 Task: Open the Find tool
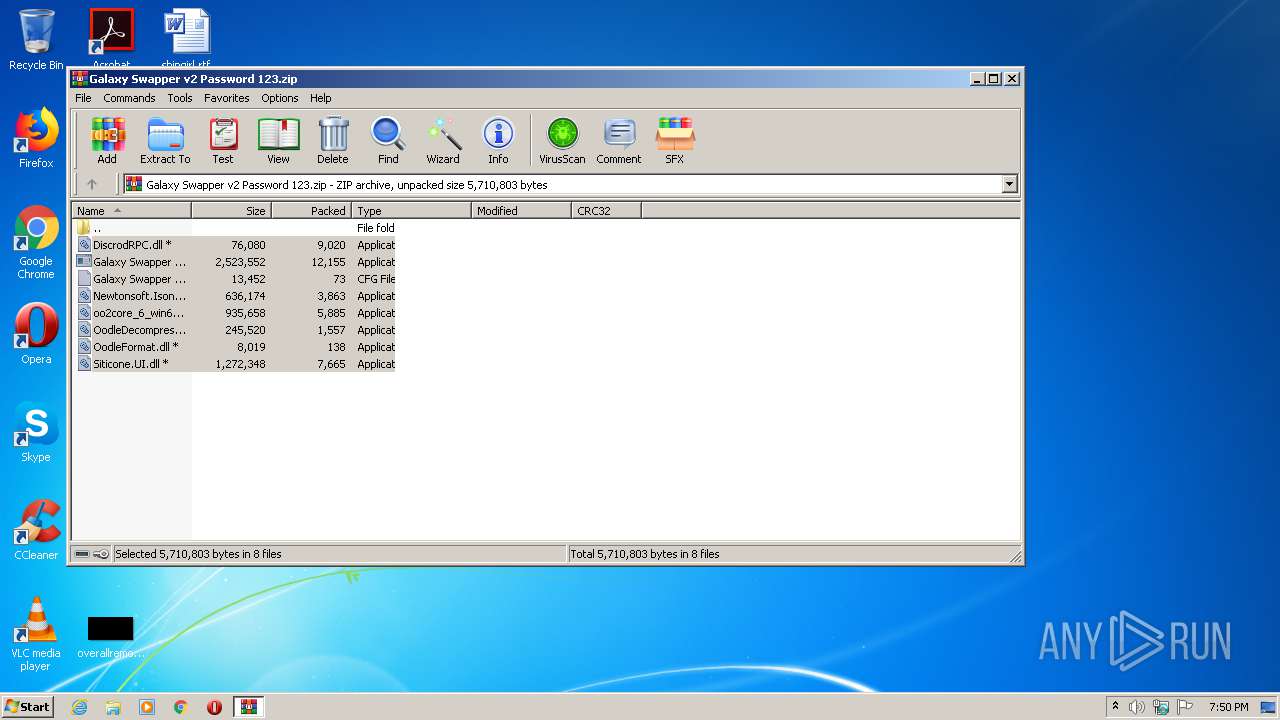388,140
